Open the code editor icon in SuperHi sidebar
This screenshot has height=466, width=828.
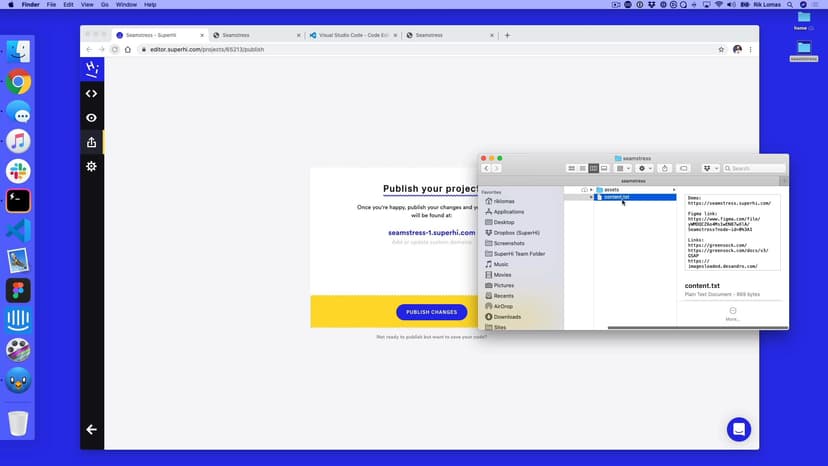coord(91,94)
